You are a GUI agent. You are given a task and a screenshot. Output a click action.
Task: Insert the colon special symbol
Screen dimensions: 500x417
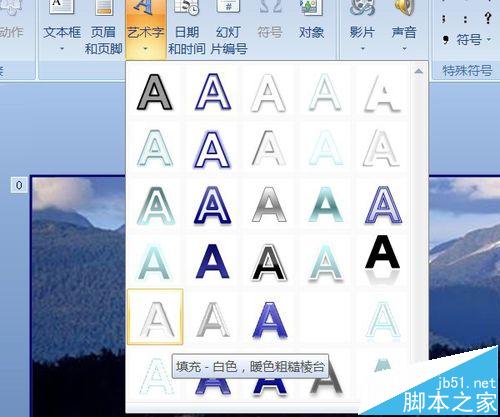point(465,19)
